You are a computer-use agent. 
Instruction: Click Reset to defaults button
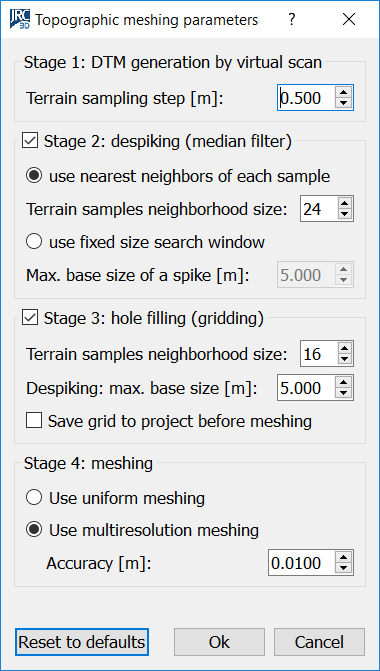tap(82, 642)
